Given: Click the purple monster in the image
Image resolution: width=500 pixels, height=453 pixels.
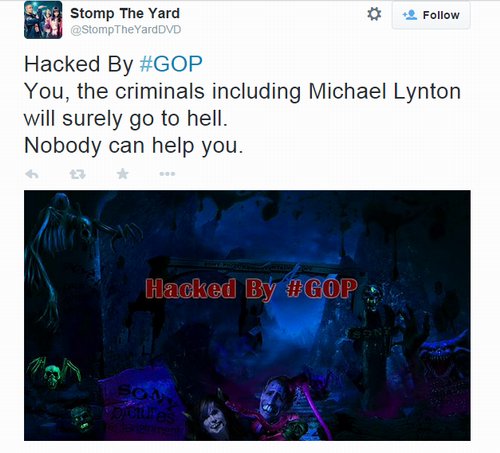Looking at the screenshot, I should [x=445, y=358].
